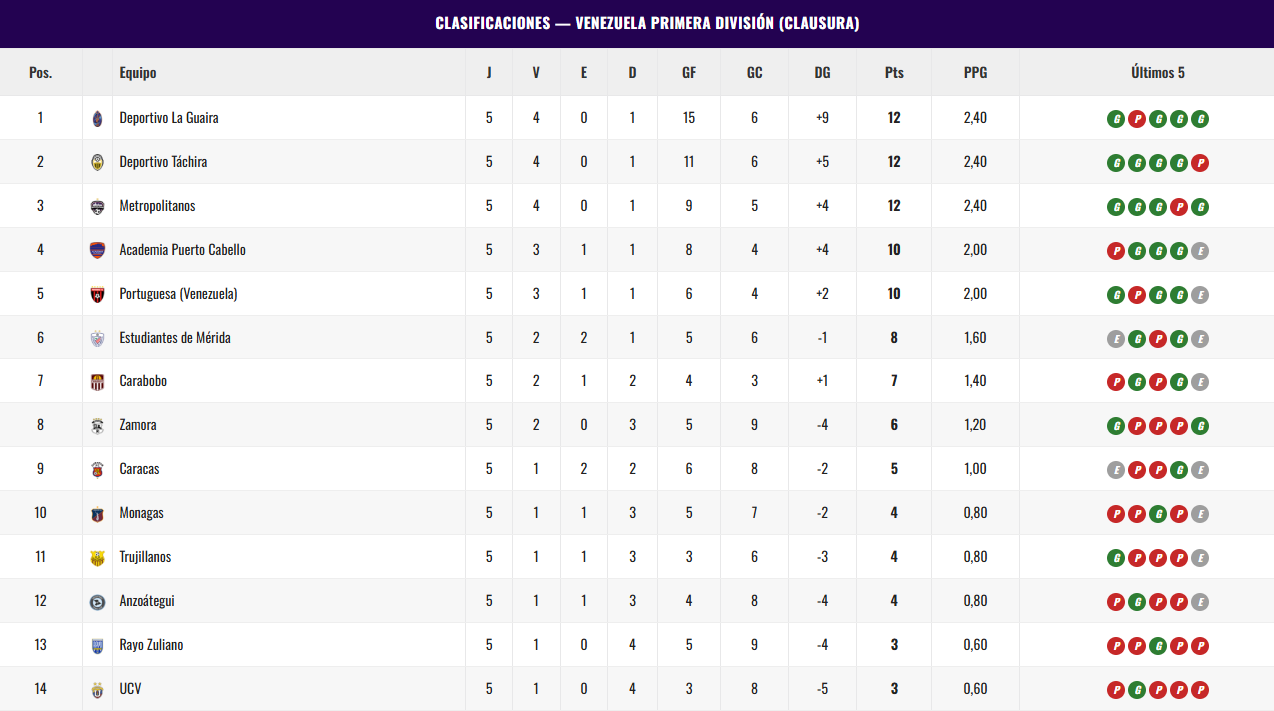Click the Academia Puerto Cabello crest
This screenshot has height=711, width=1274.
coord(97,250)
